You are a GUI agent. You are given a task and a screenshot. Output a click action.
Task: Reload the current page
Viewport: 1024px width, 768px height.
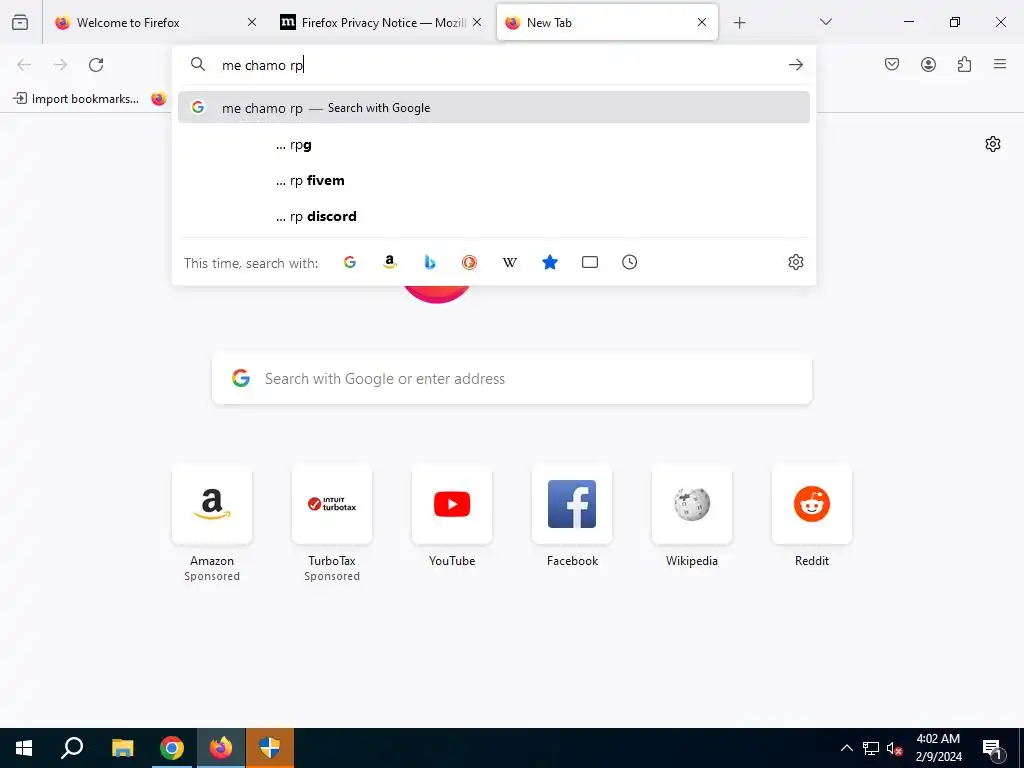pyautogui.click(x=96, y=65)
